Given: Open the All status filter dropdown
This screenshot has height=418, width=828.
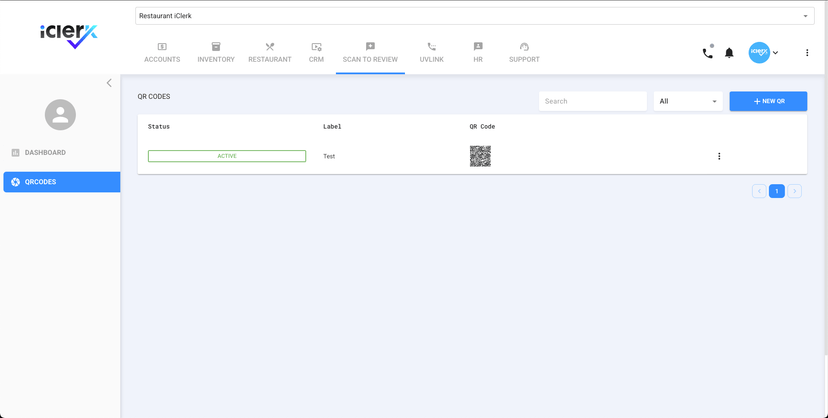Looking at the screenshot, I should (x=688, y=101).
